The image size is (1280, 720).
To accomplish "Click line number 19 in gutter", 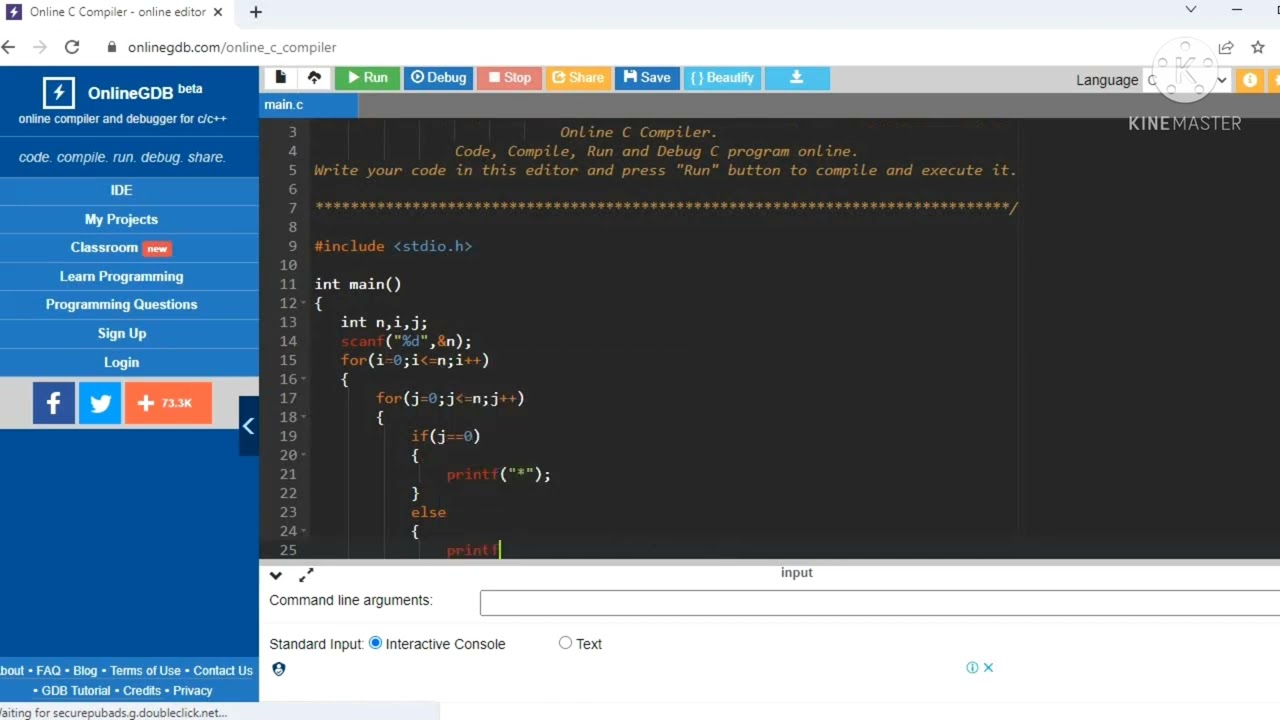I will pos(288,436).
